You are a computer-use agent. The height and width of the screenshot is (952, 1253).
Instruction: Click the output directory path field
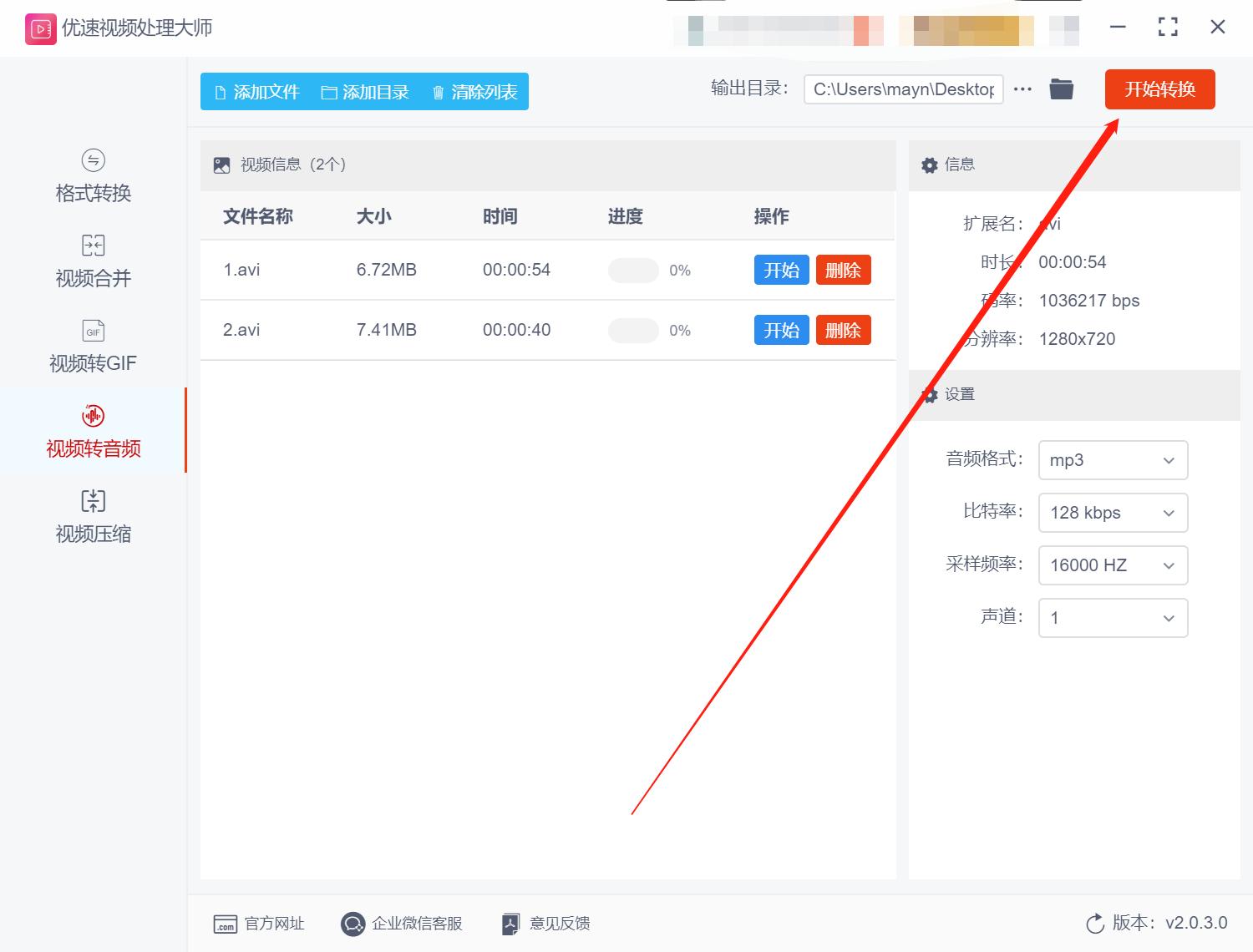coord(902,89)
